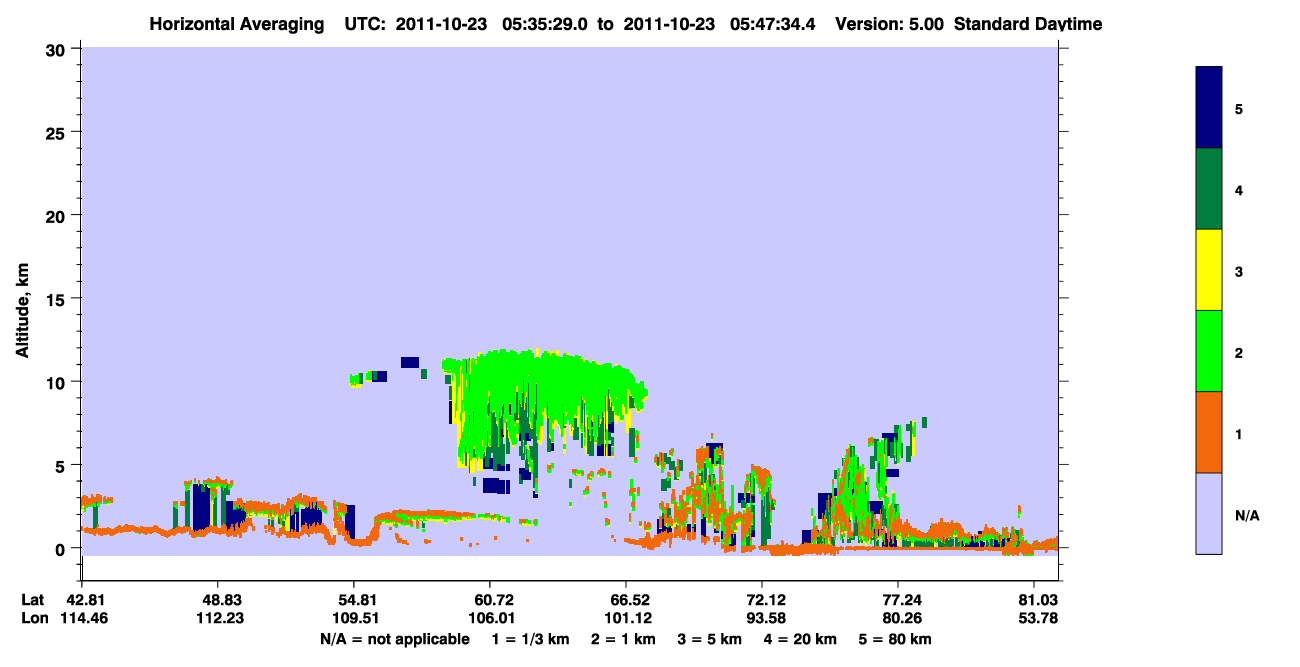Click latitude value 72.12
This screenshot has width=1300, height=667.
tap(762, 599)
